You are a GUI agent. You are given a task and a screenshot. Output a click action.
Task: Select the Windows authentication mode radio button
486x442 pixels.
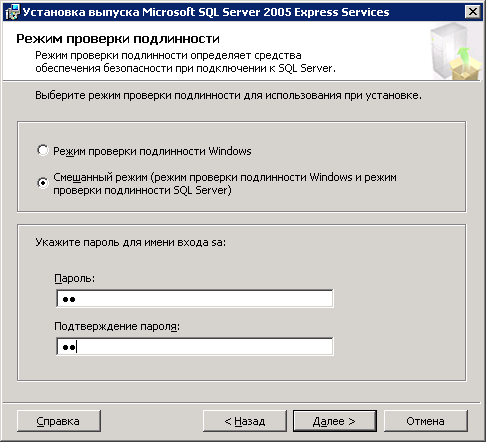43,150
